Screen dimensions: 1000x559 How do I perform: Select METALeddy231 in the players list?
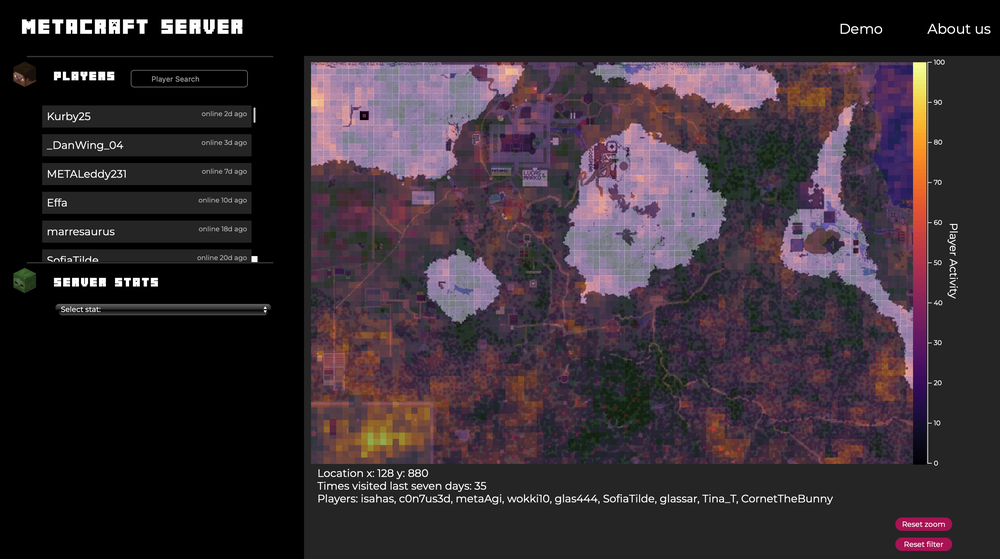(x=146, y=174)
